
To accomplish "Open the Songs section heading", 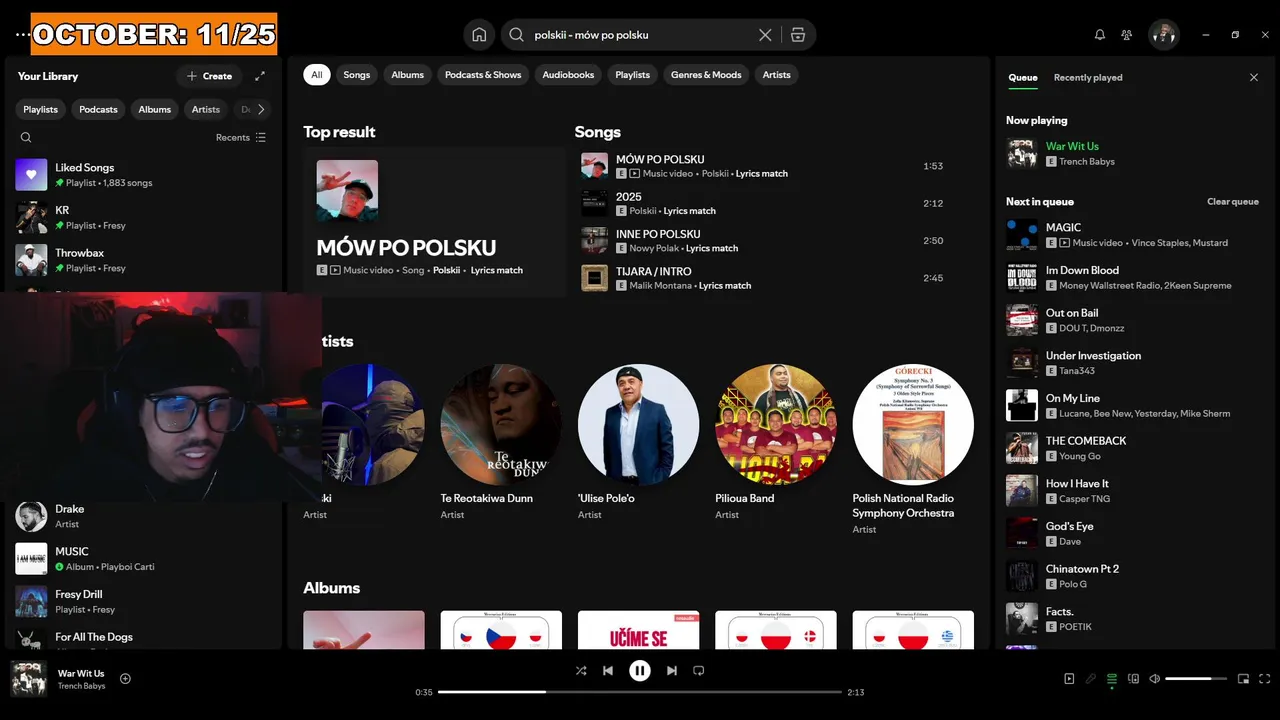I will [x=598, y=132].
